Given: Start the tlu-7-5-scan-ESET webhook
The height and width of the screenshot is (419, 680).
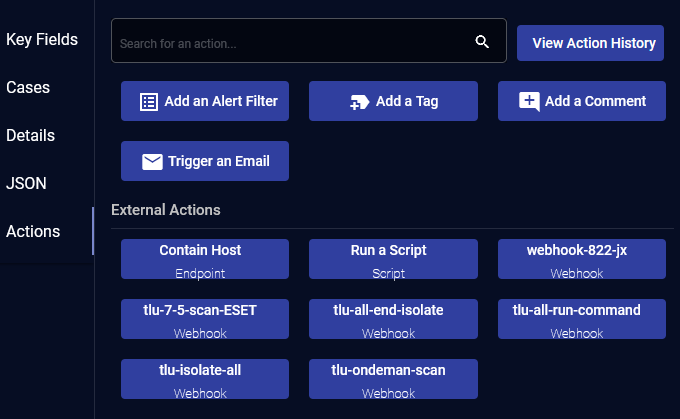Looking at the screenshot, I should (205, 319).
